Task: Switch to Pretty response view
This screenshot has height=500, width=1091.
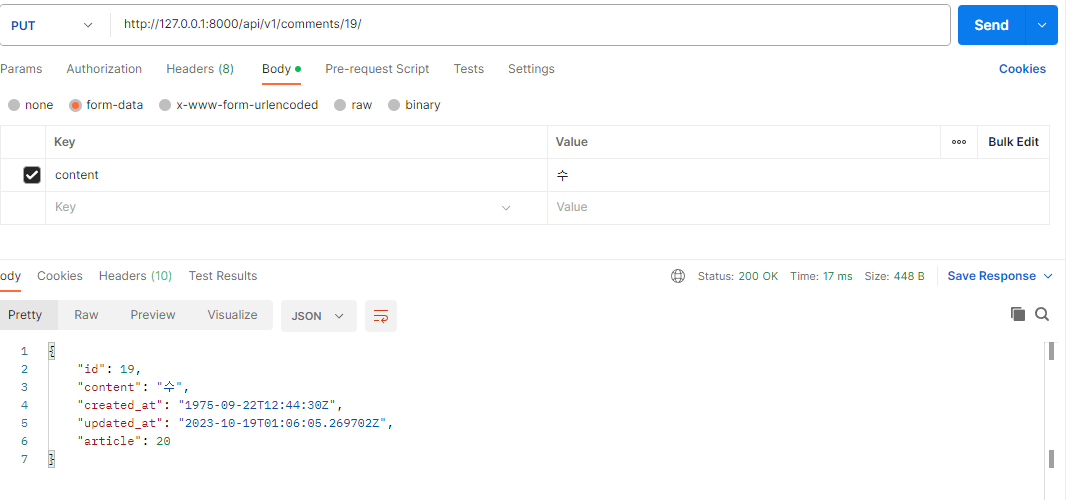Action: click(25, 315)
